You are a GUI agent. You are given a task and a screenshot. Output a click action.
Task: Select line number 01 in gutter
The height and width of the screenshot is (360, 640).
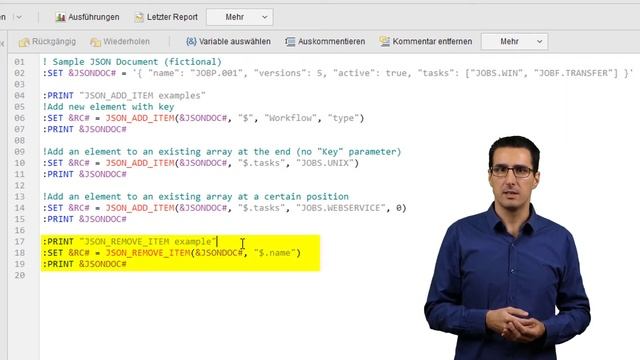20,62
